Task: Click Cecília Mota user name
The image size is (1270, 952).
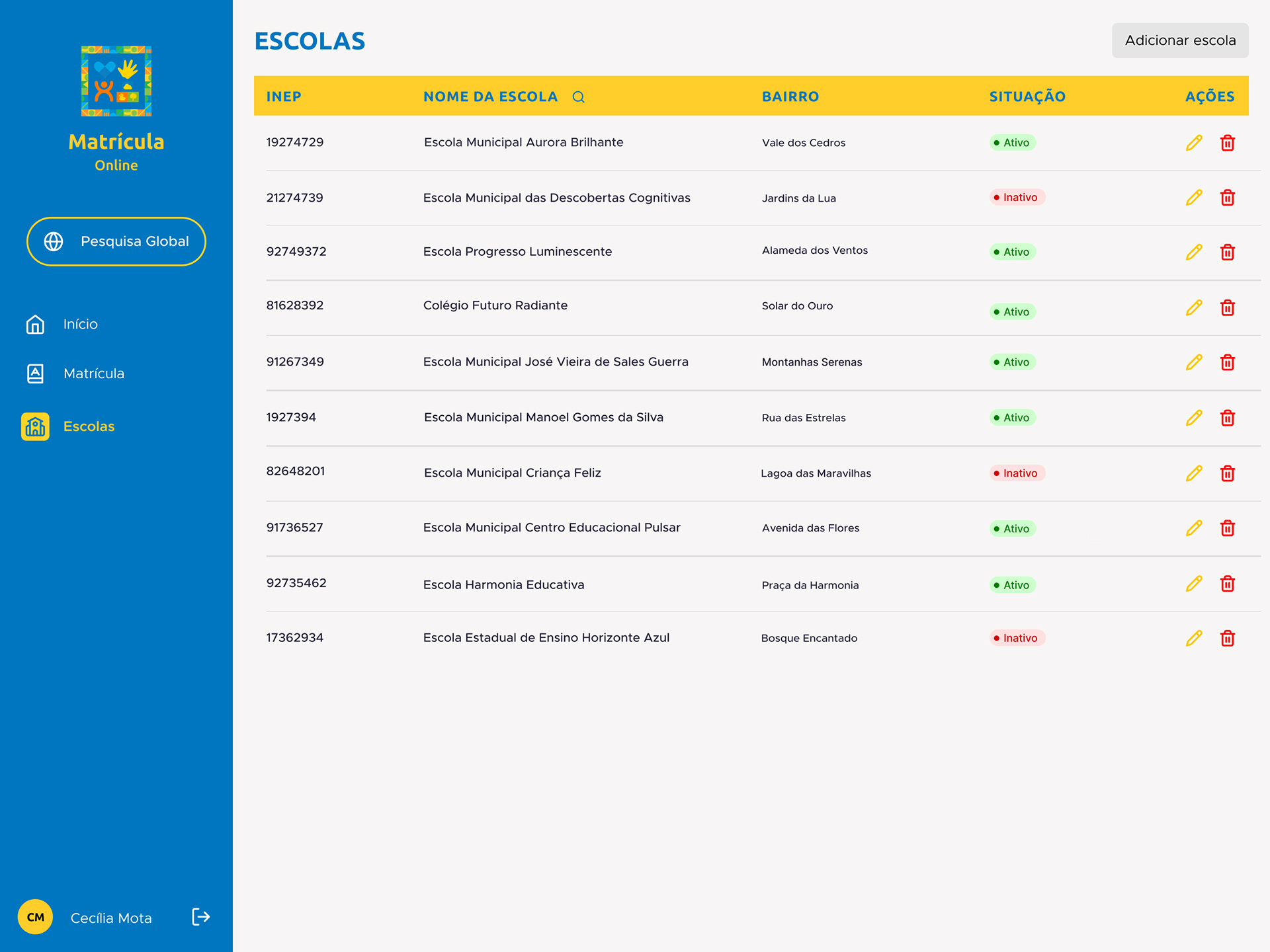Action: point(111,918)
